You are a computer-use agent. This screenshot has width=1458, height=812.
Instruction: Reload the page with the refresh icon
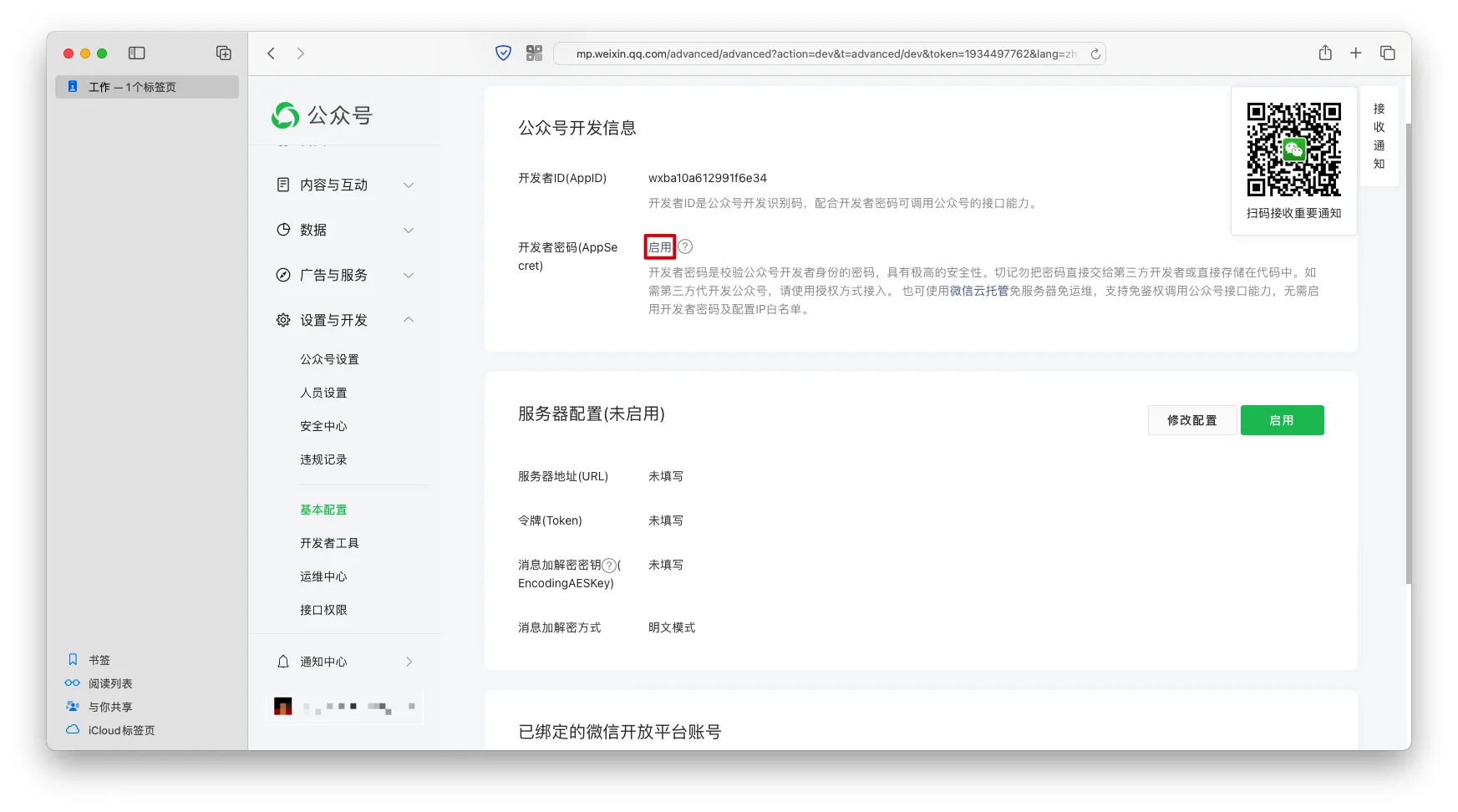click(1095, 53)
